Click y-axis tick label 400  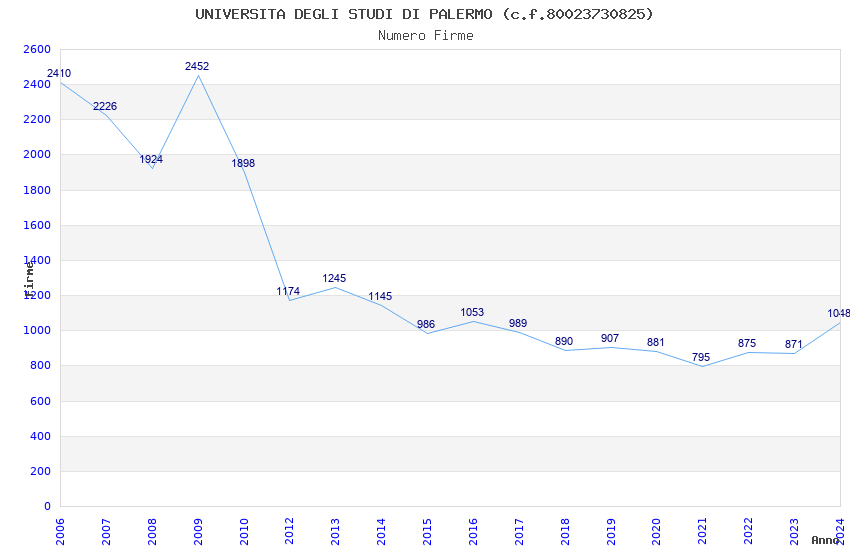point(41,436)
